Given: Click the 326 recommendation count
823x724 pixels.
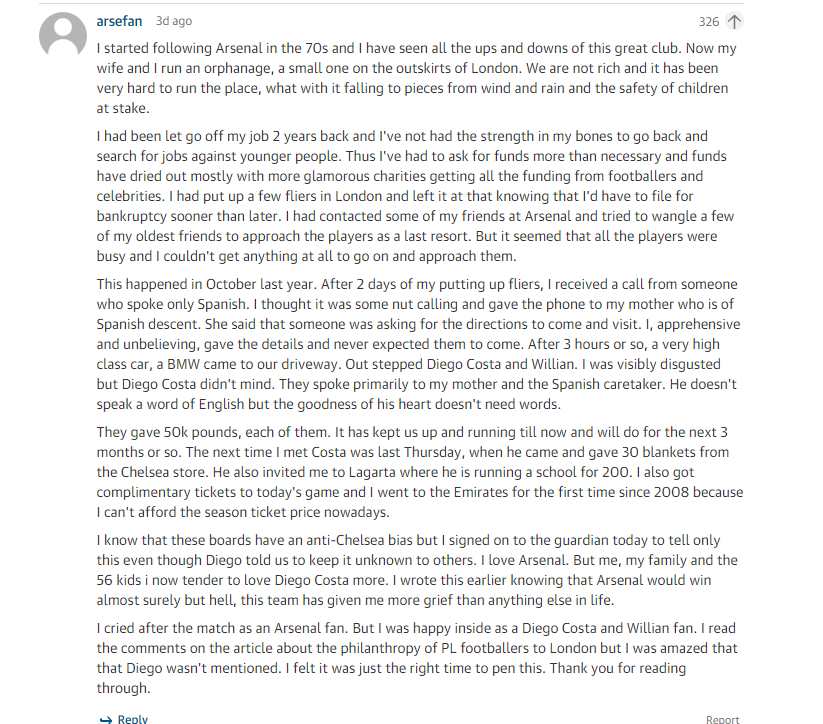Looking at the screenshot, I should coord(709,22).
